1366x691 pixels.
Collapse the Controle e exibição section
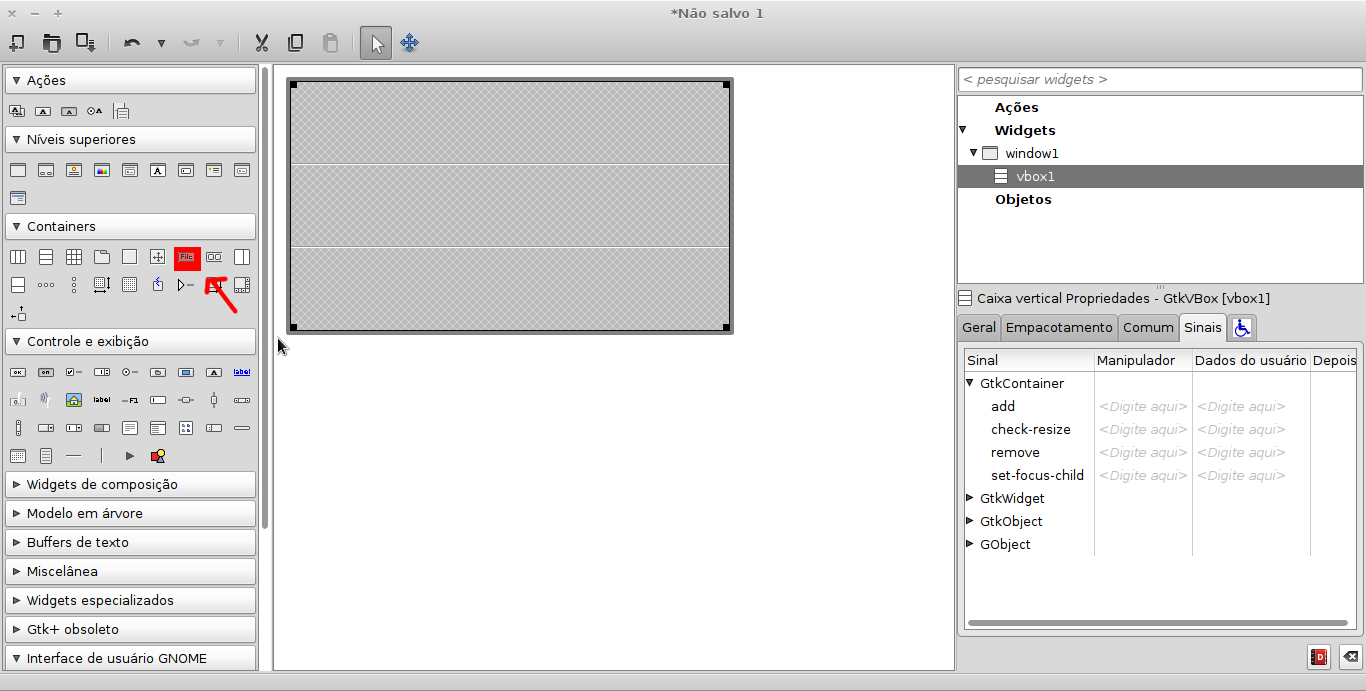pyautogui.click(x=131, y=341)
